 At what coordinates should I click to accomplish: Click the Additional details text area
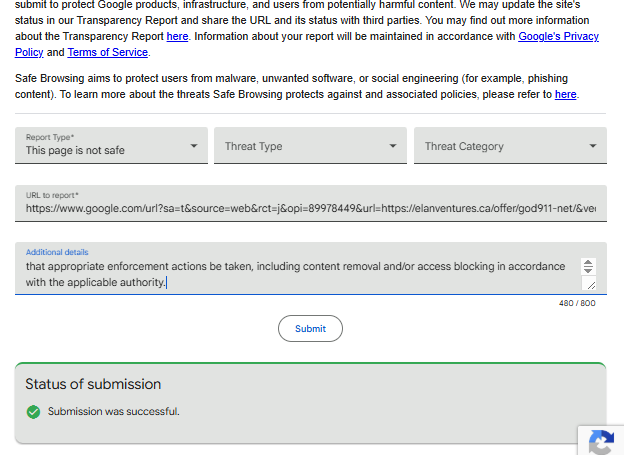pyautogui.click(x=311, y=269)
